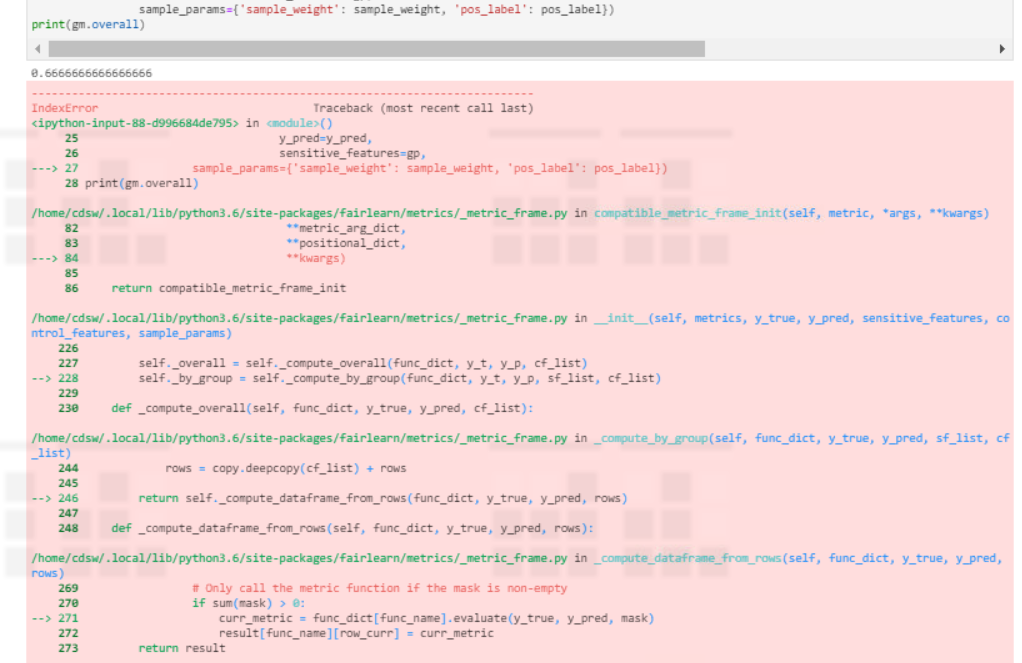Click line 82 **metric_arg_dict
This screenshot has height=663, width=1022.
coord(346,228)
